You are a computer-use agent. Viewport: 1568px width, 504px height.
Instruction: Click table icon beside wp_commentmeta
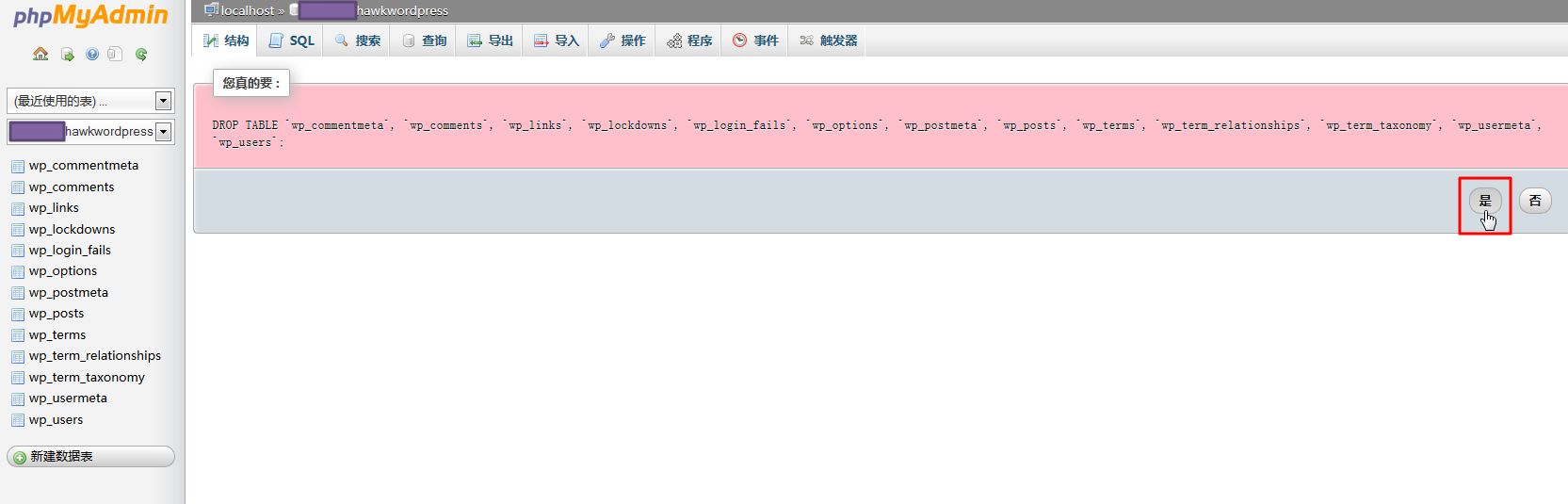pyautogui.click(x=18, y=166)
